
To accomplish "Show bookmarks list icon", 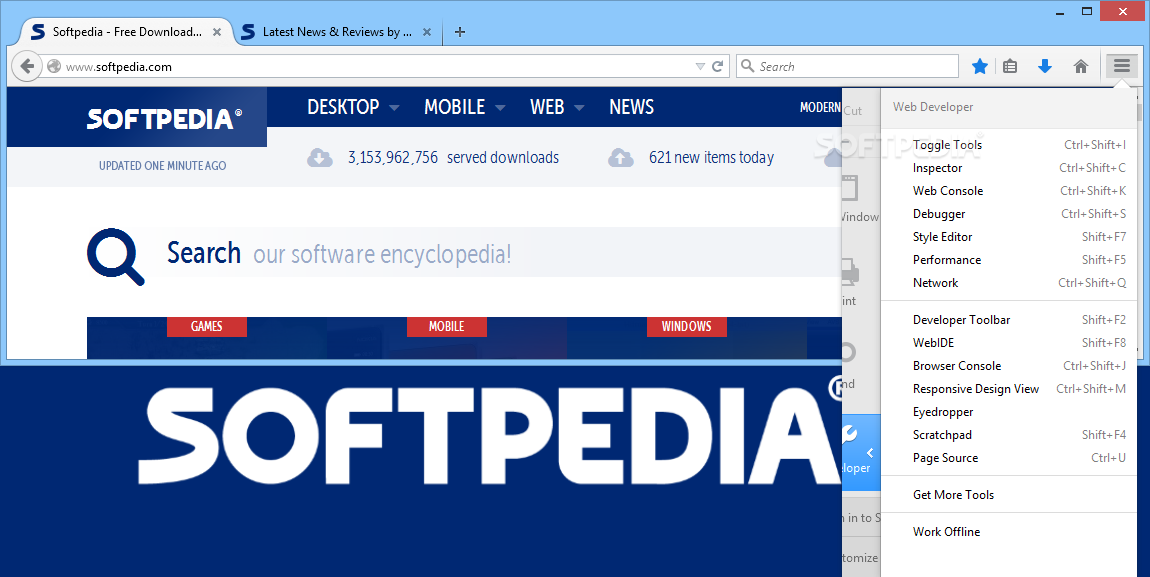I will pyautogui.click(x=1010, y=67).
